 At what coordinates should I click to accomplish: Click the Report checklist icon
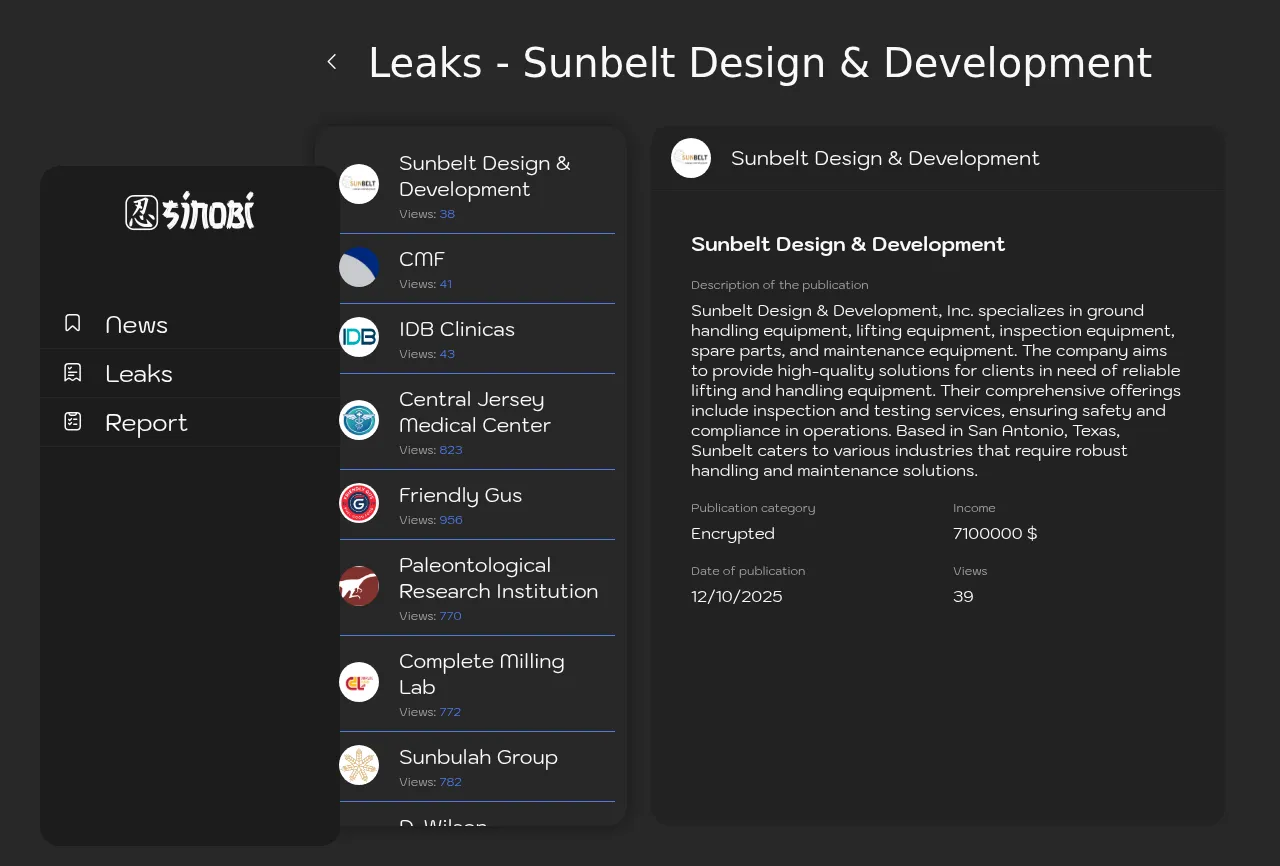(x=73, y=422)
